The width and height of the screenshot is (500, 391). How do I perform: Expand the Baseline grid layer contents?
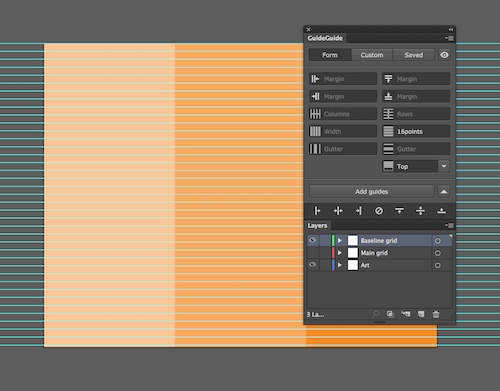click(x=340, y=240)
